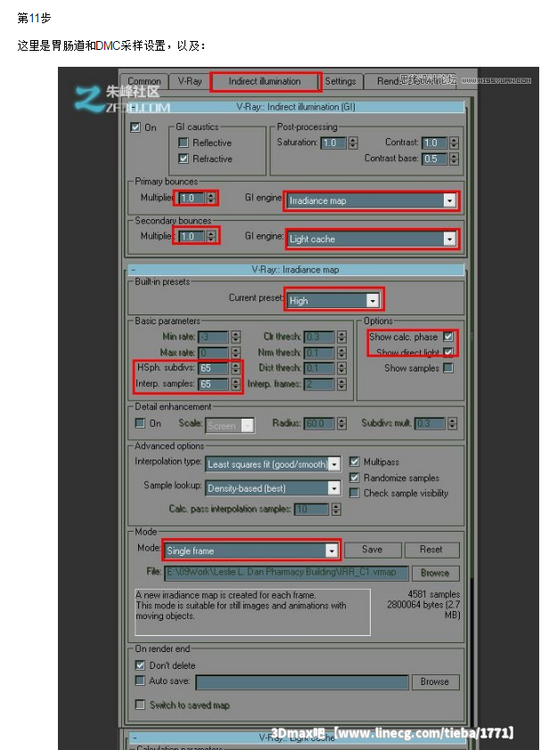Click the Saturation value field

tap(334, 143)
